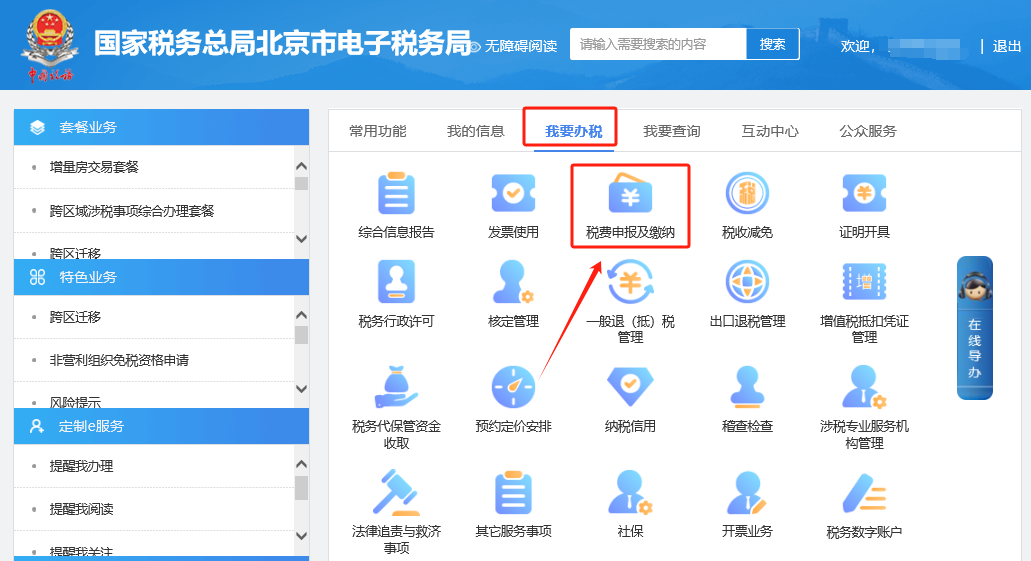Image resolution: width=1031 pixels, height=561 pixels.
Task: Open 综合信息报告 icon
Action: pos(396,194)
